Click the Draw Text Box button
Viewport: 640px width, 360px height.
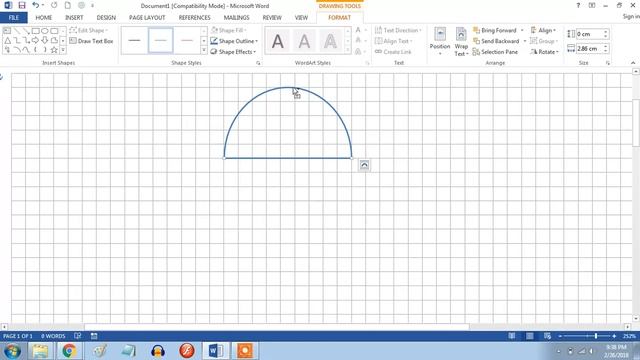[91, 41]
